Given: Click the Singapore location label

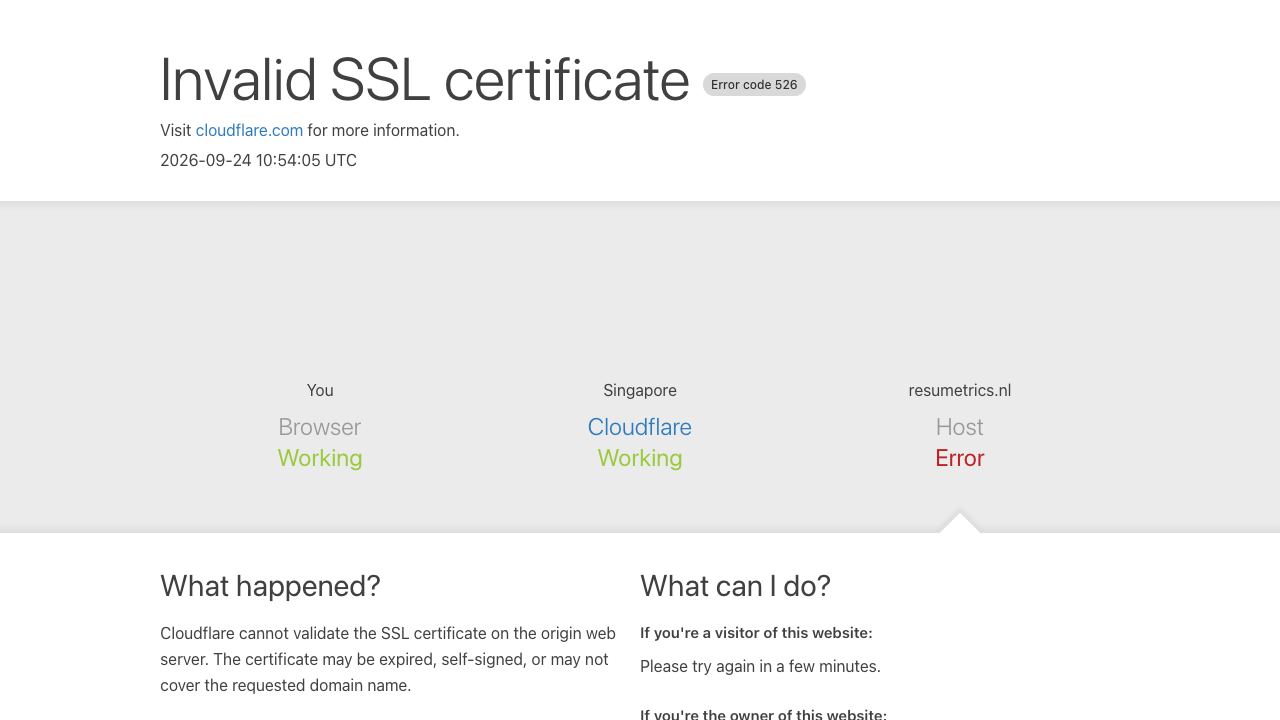Looking at the screenshot, I should [x=640, y=390].
